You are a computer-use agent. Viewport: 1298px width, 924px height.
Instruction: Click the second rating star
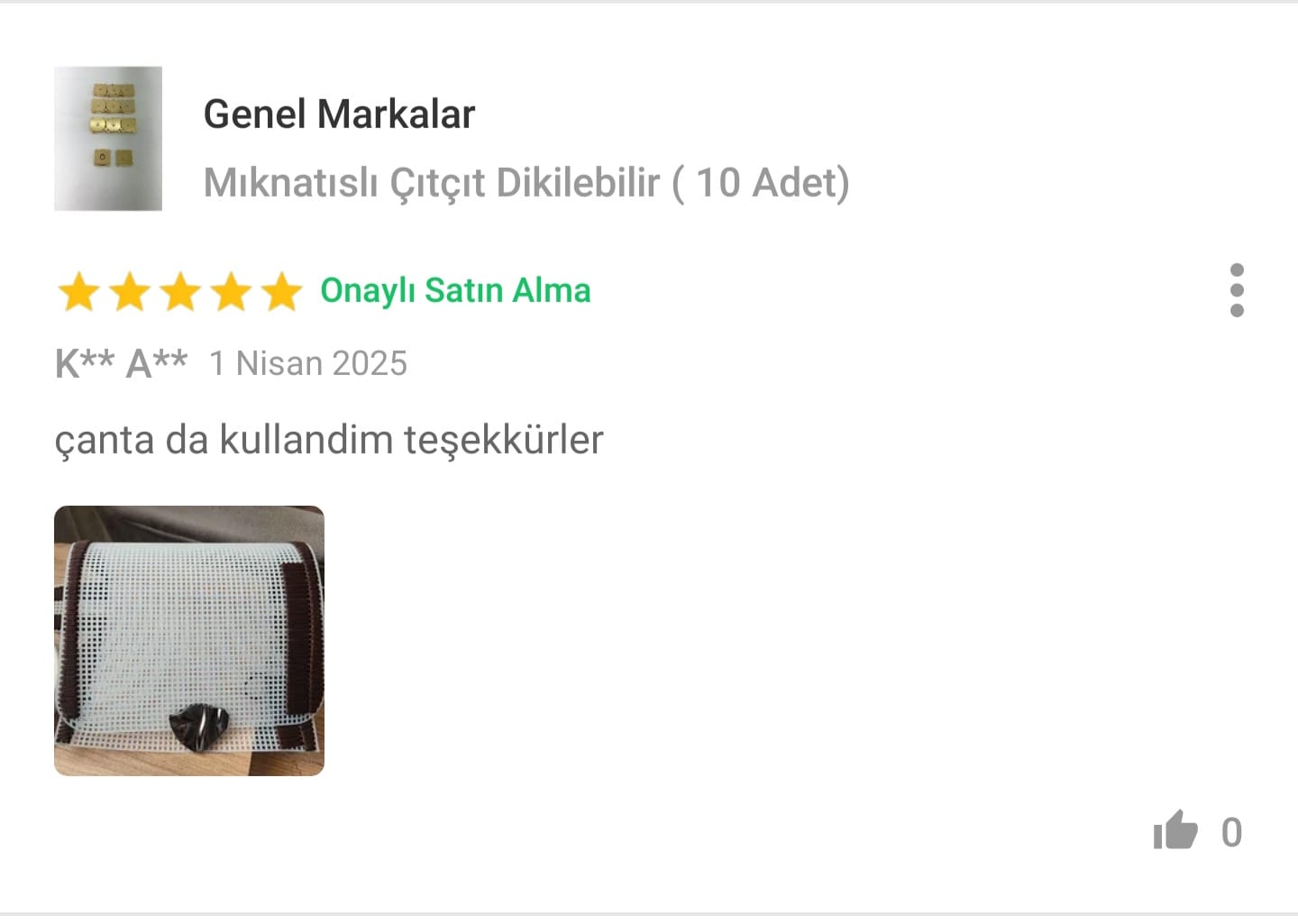130,292
